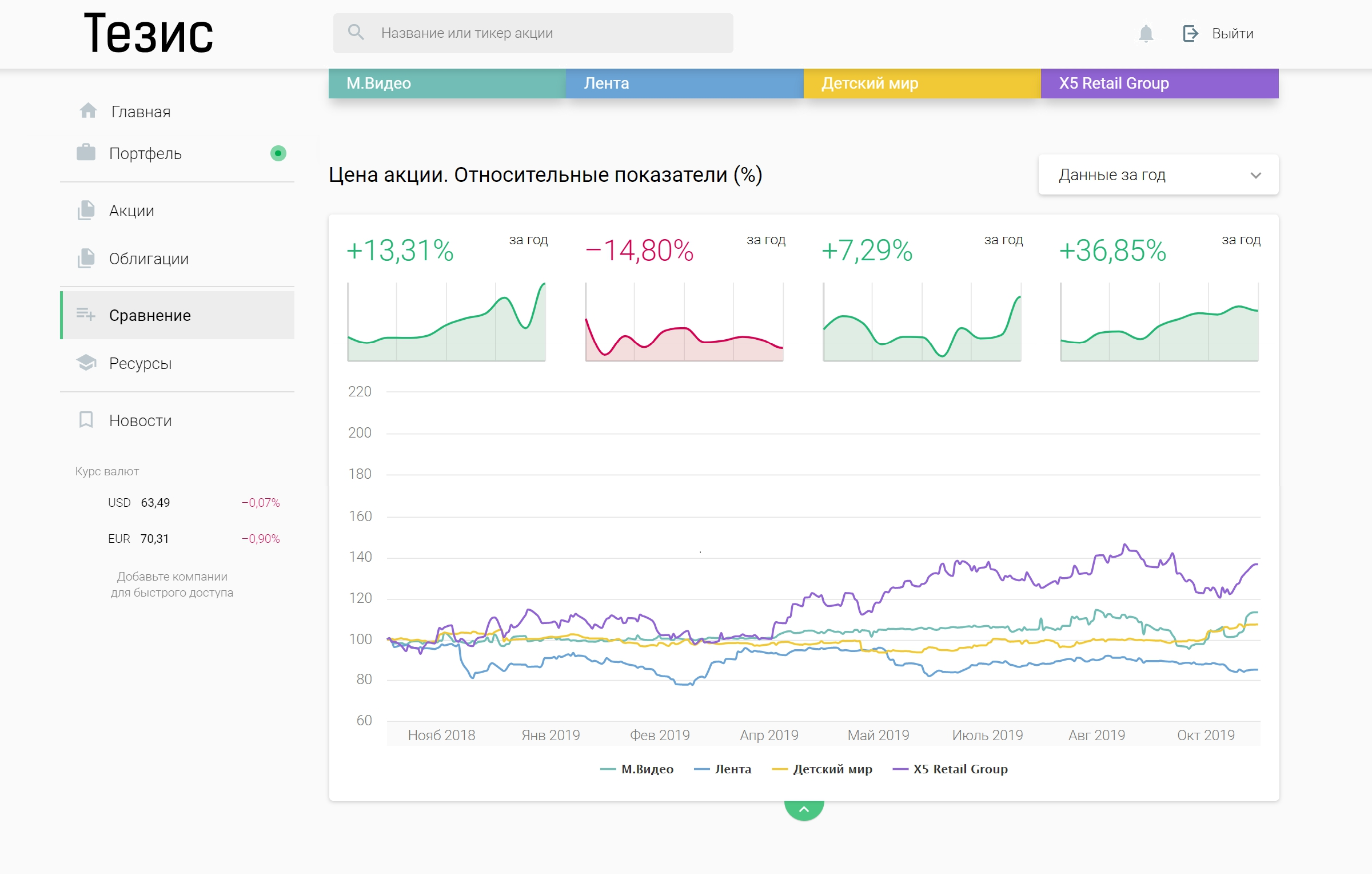Click the +7,29% yearly change value
The height and width of the screenshot is (874, 1372).
click(x=867, y=250)
